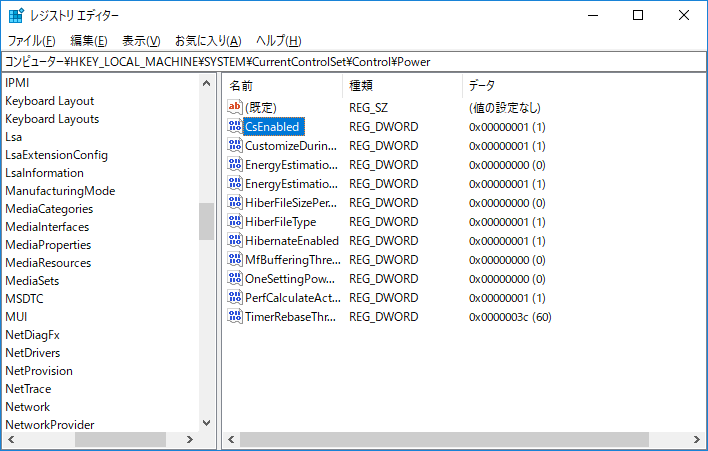Viewport: 708px width, 451px height.
Task: Select the Network key
Action: pyautogui.click(x=28, y=407)
